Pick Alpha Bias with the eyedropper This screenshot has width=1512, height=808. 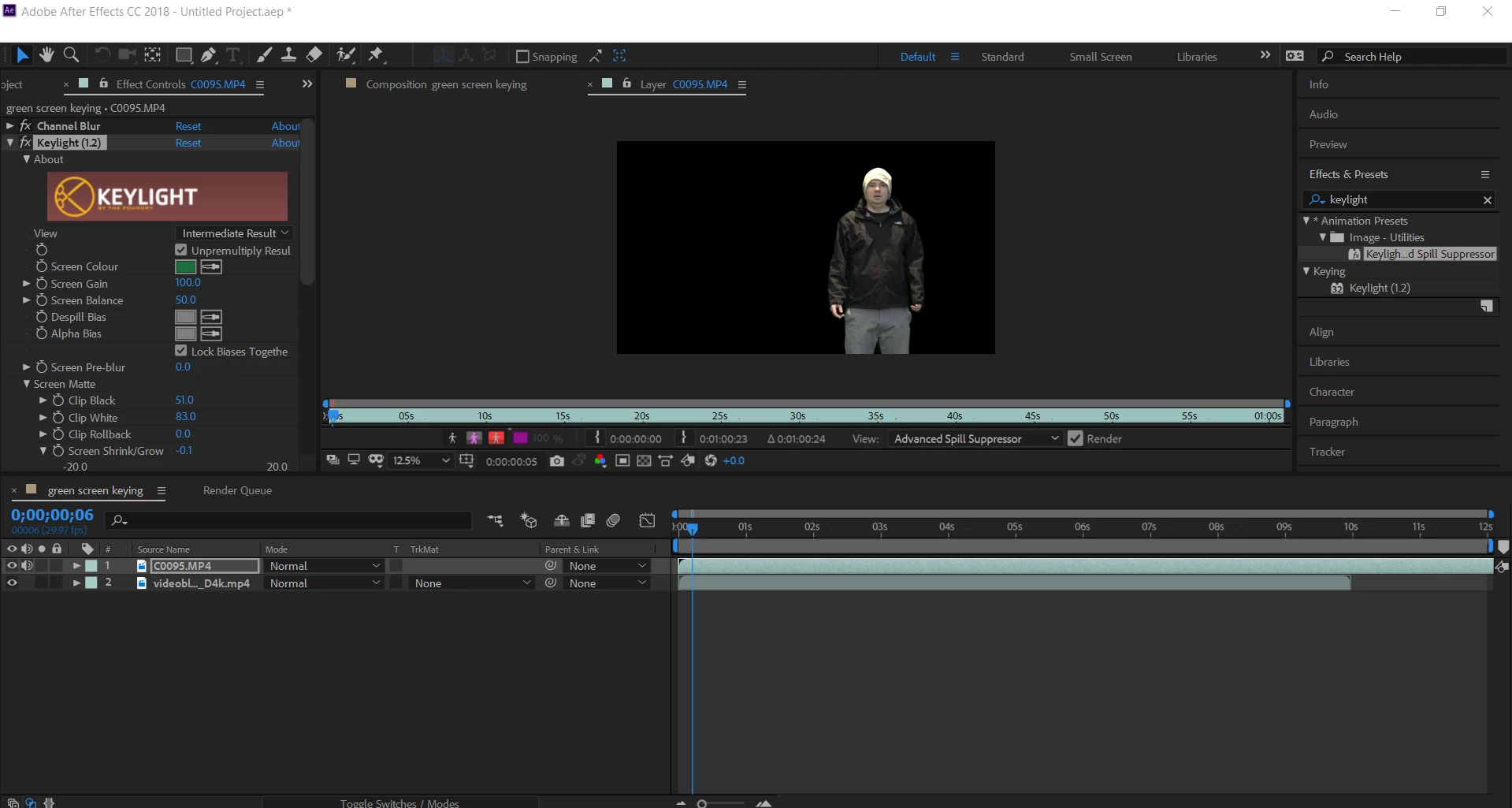(x=211, y=334)
